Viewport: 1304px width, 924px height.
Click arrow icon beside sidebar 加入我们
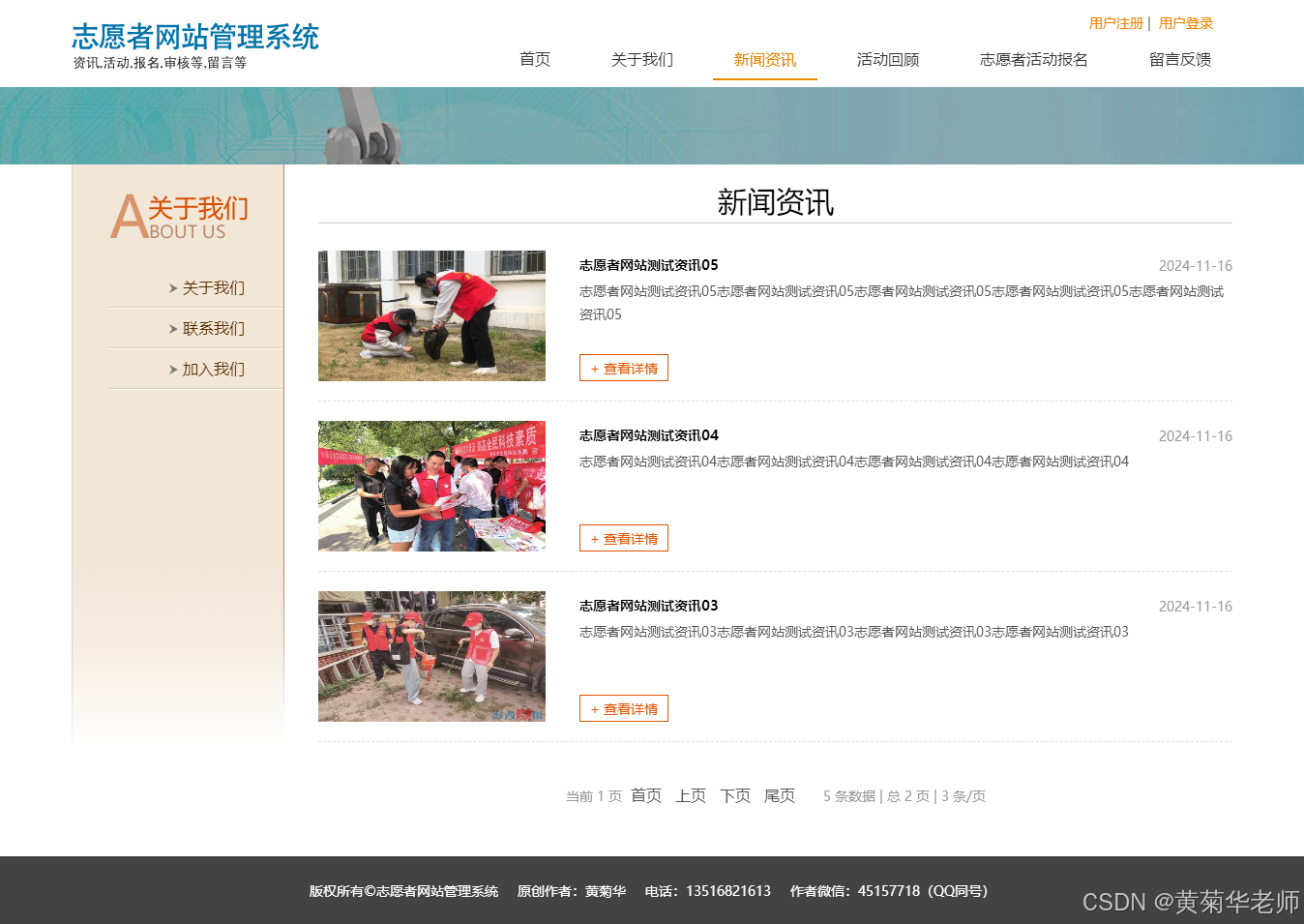[173, 370]
